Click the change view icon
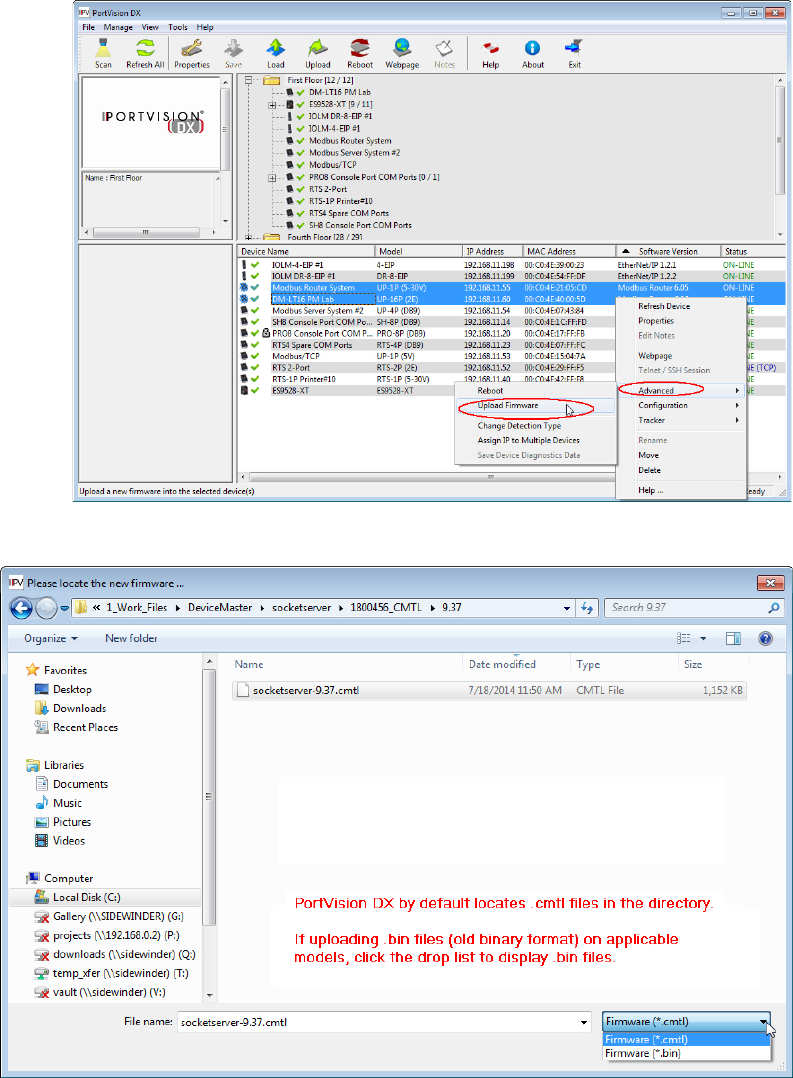The image size is (793, 1078). (x=684, y=639)
